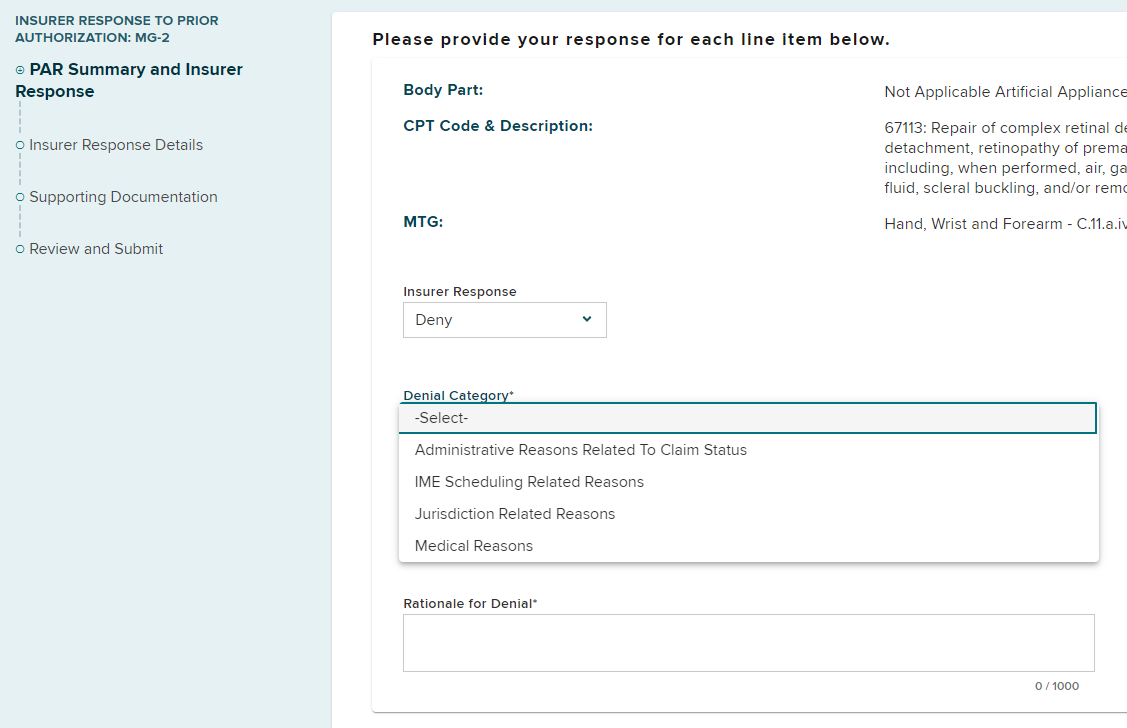Click the Denial Category field label

458,396
